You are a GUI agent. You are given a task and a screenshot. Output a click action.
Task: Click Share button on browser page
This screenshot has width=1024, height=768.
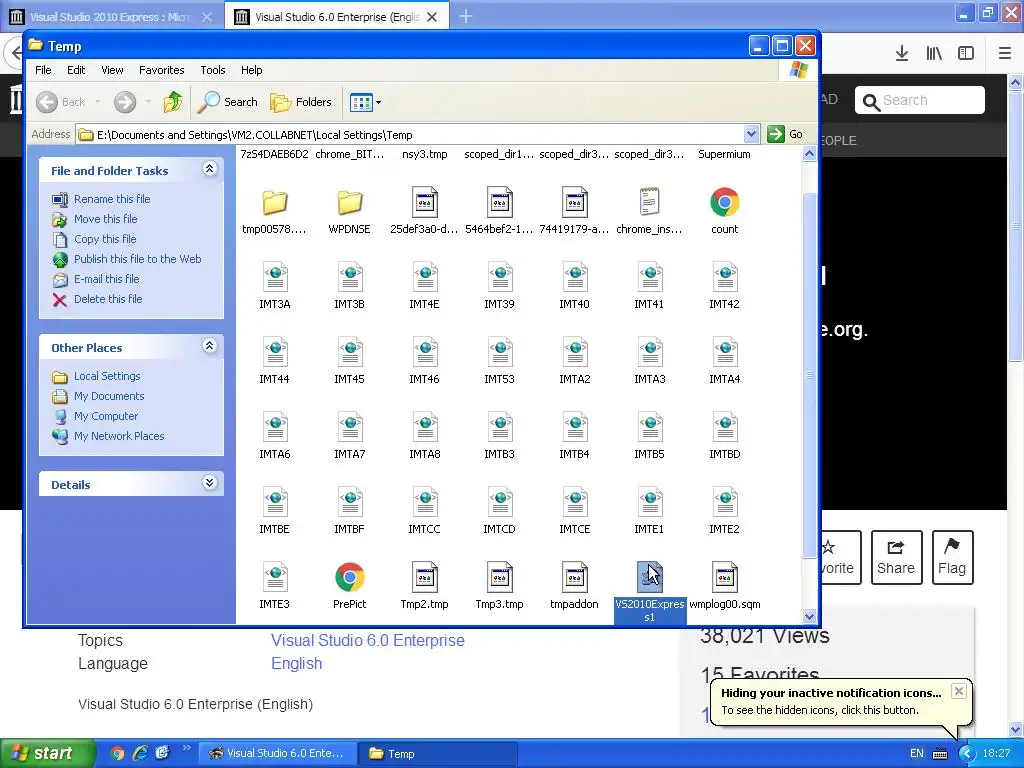896,557
